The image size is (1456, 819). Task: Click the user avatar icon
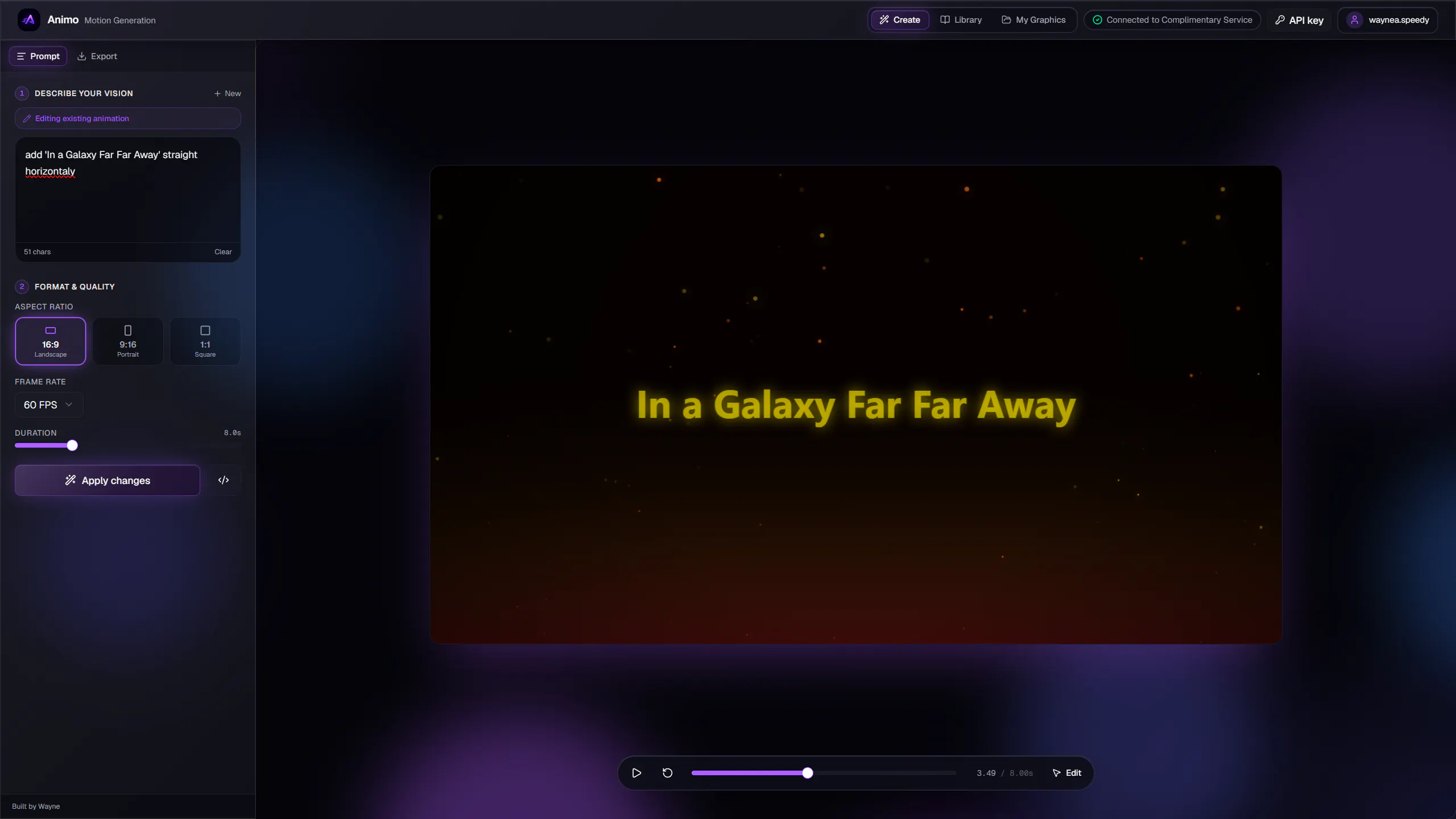[1355, 20]
